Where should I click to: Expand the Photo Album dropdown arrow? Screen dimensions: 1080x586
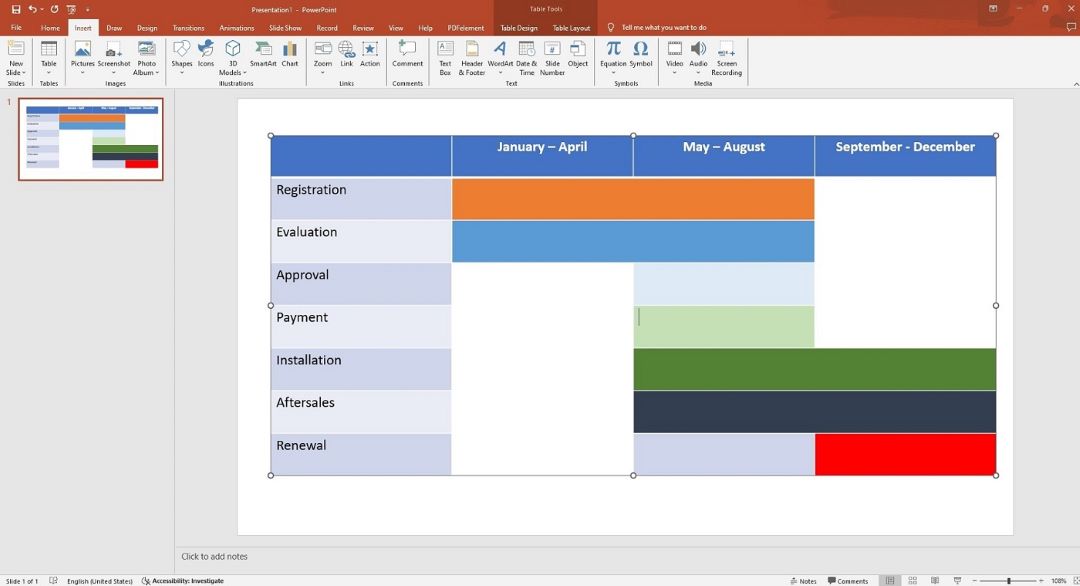[x=157, y=72]
